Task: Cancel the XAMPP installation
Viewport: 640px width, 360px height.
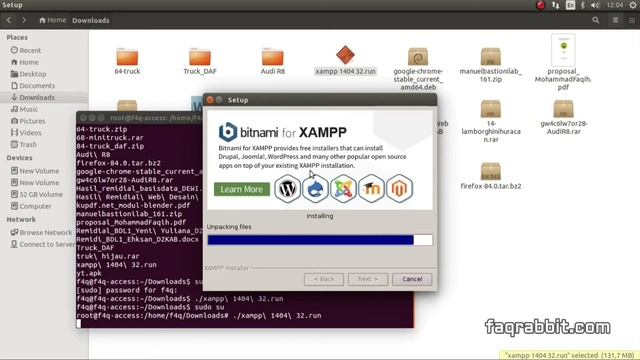Action: 412,279
